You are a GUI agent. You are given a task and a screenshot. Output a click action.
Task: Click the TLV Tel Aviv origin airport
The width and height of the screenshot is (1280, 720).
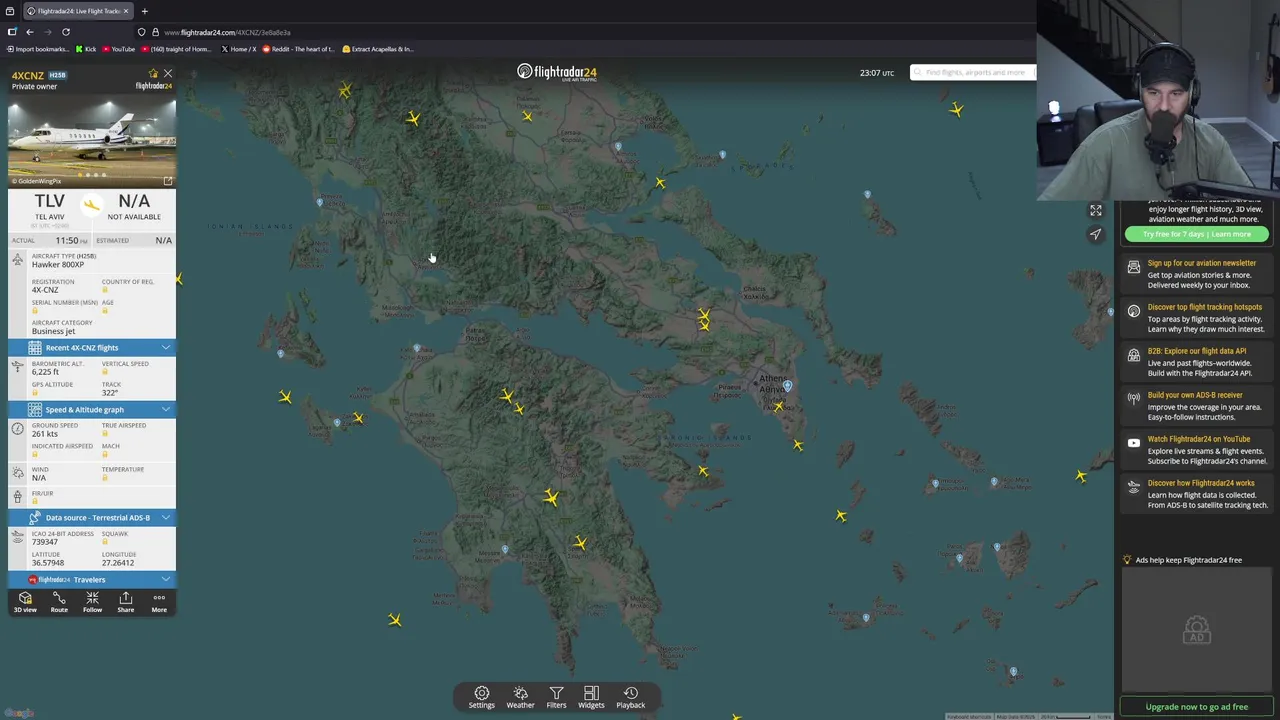49,207
